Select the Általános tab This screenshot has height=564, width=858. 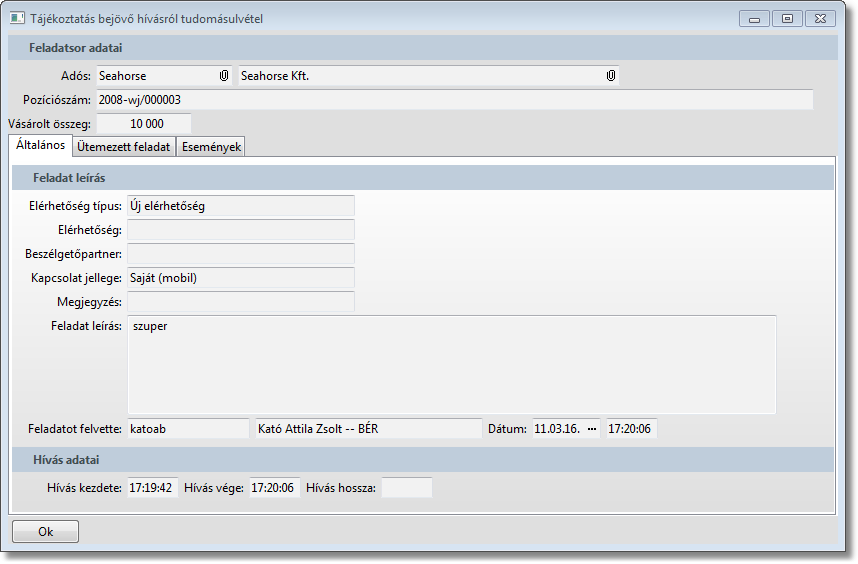coord(40,146)
